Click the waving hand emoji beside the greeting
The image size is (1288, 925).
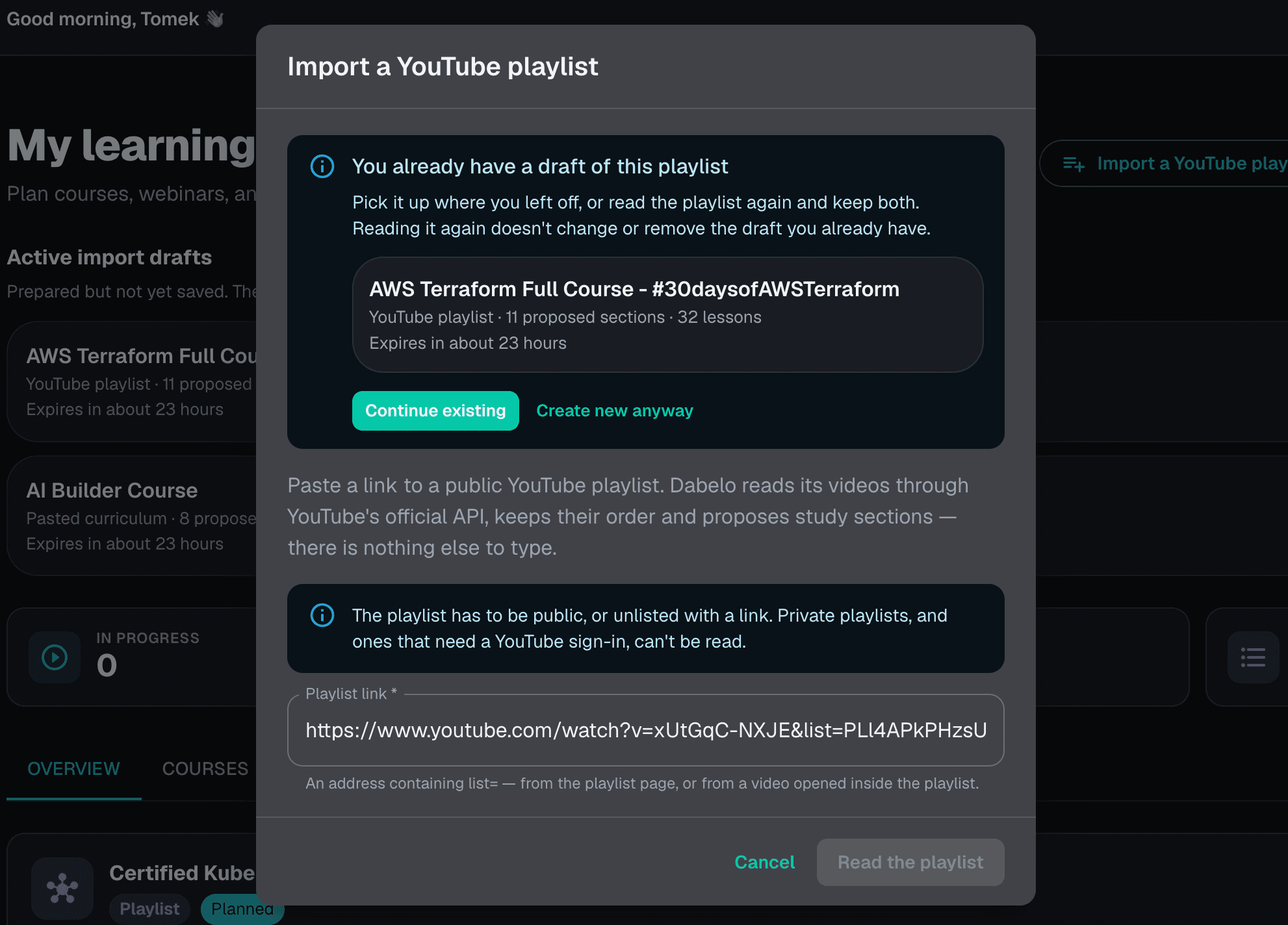[x=215, y=19]
